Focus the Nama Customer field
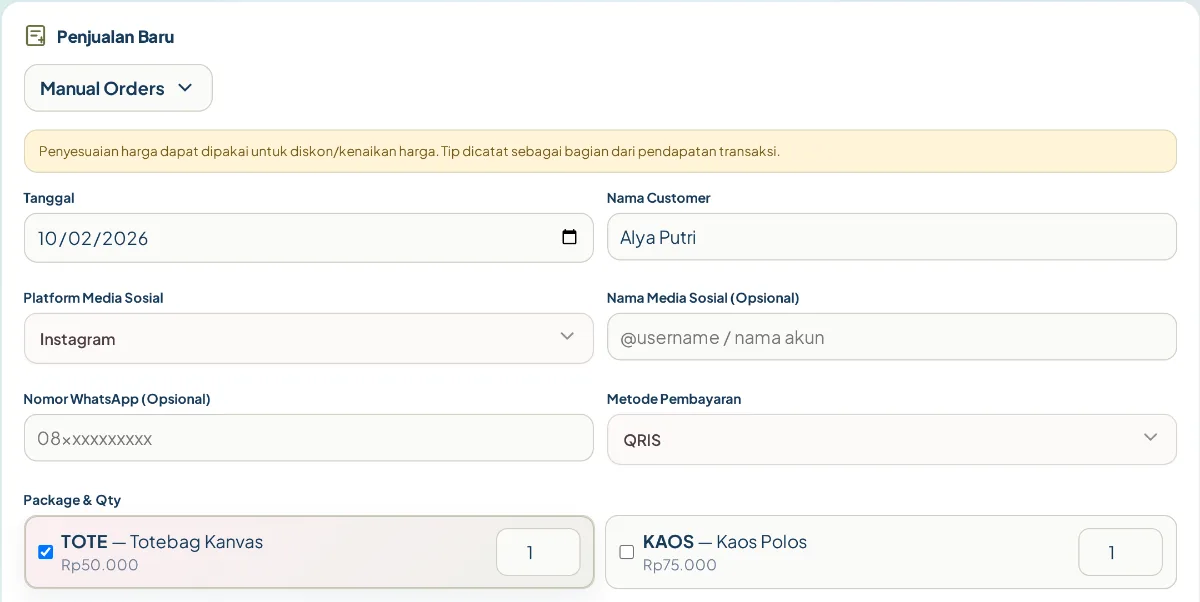The height and width of the screenshot is (602, 1200). point(891,237)
